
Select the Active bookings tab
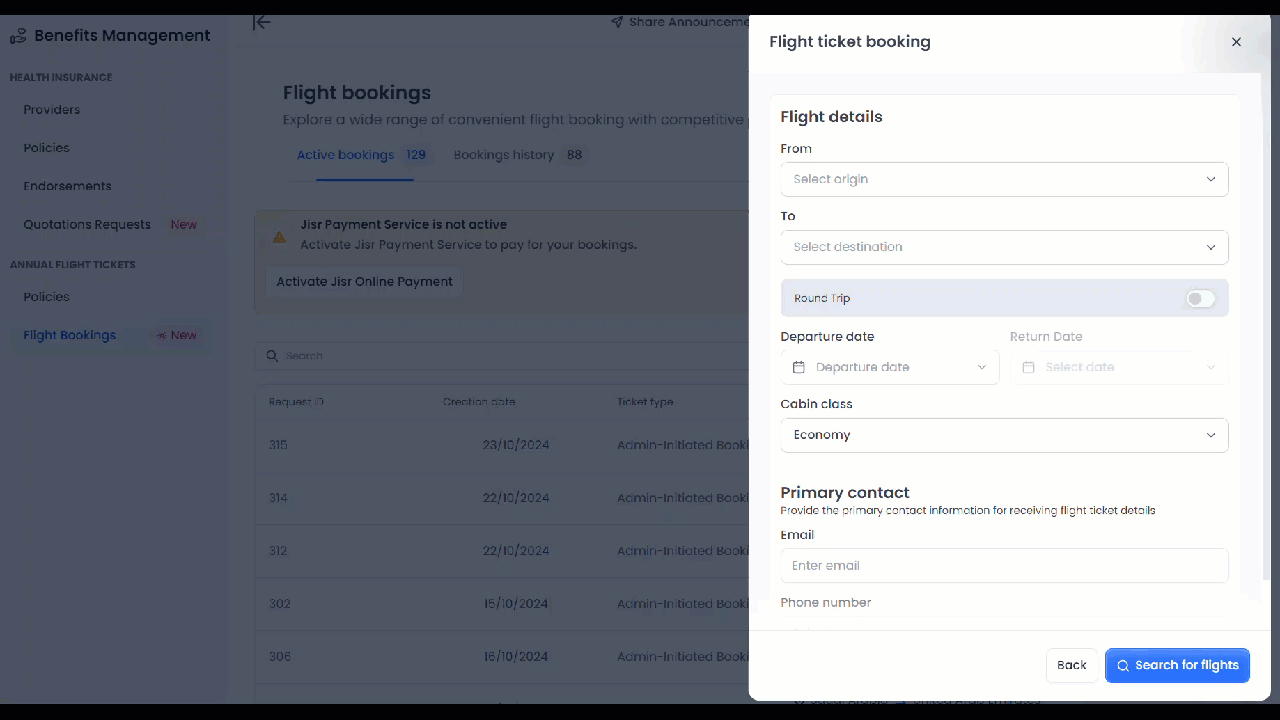(x=344, y=154)
